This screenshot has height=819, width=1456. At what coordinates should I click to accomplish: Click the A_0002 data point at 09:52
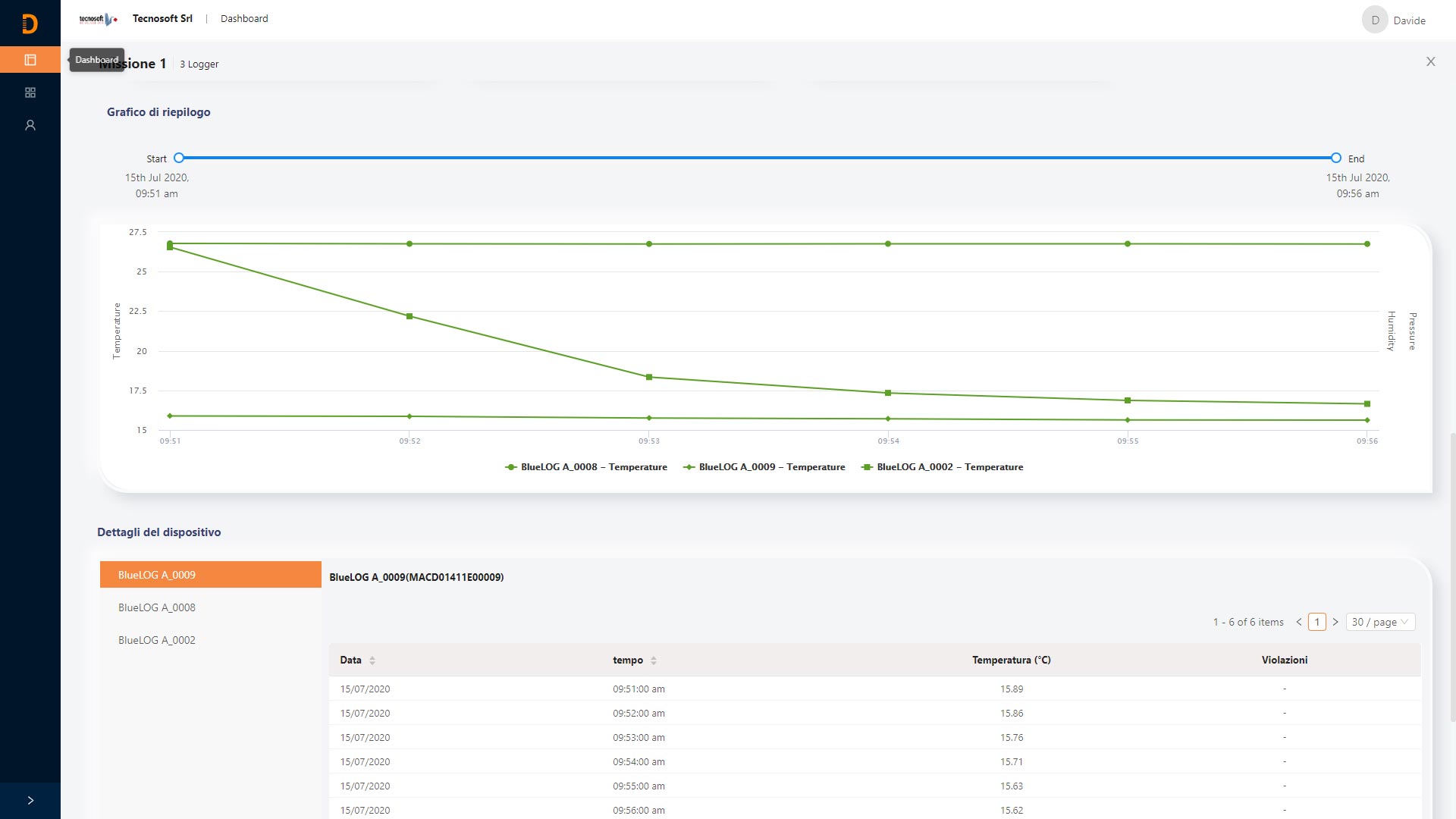(x=409, y=316)
